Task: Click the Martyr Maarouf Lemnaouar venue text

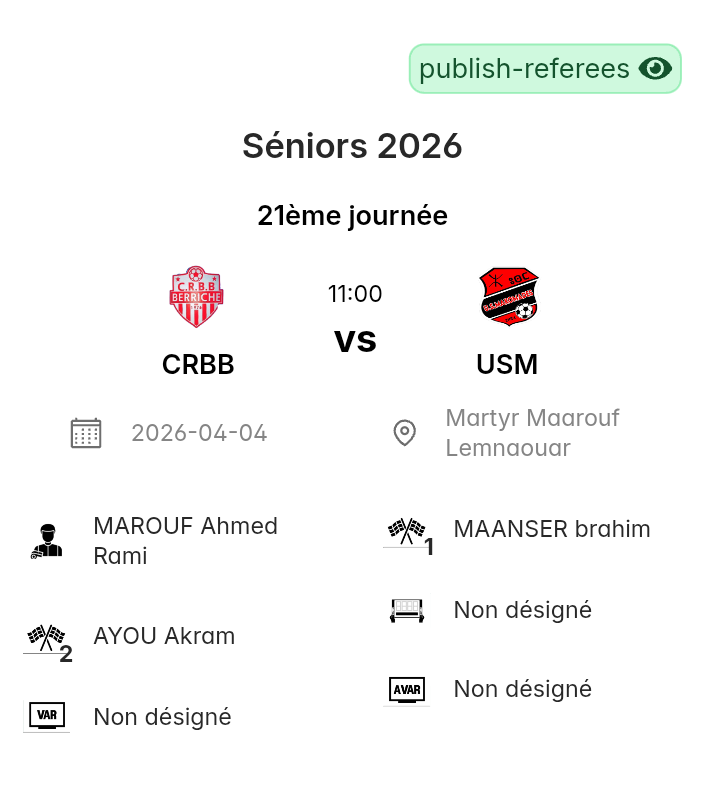Action: pos(532,433)
